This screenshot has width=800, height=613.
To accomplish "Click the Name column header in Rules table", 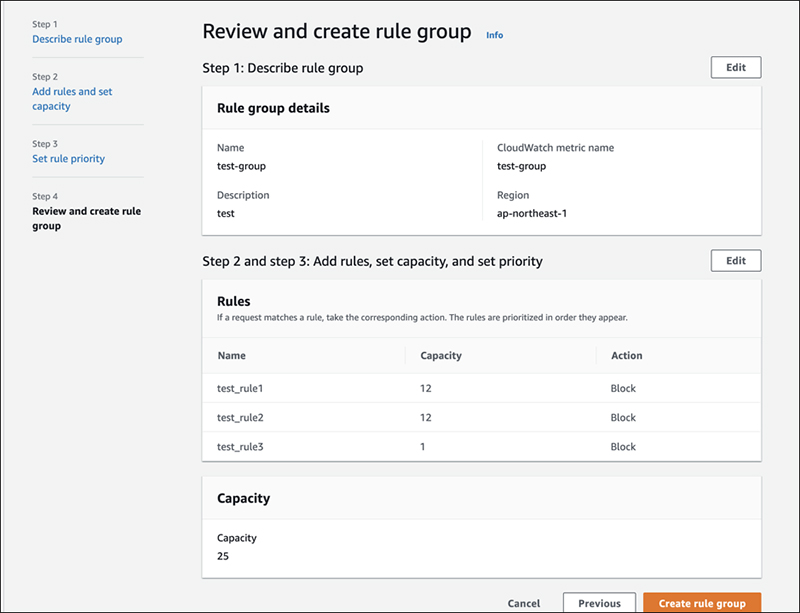I will point(231,356).
